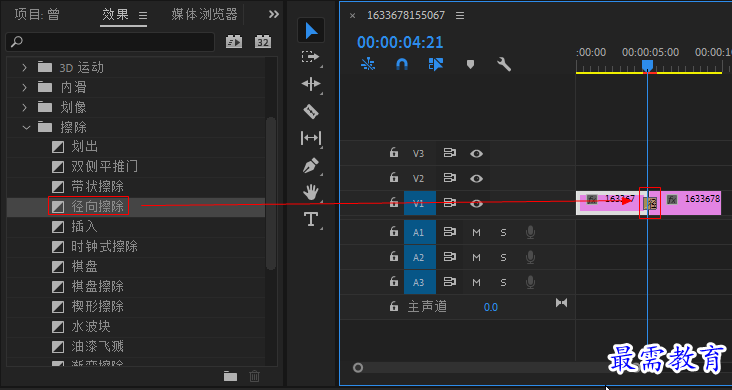The width and height of the screenshot is (732, 390).
Task: Solo the A3 track
Action: pos(503,282)
